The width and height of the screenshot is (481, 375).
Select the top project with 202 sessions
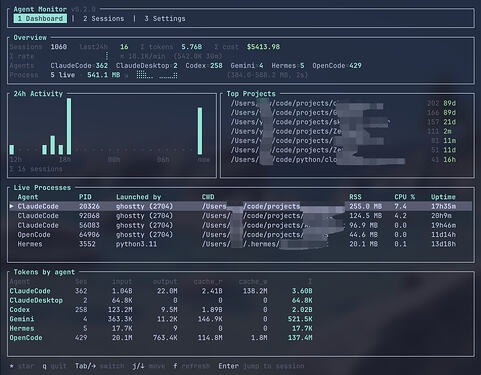tap(343, 103)
